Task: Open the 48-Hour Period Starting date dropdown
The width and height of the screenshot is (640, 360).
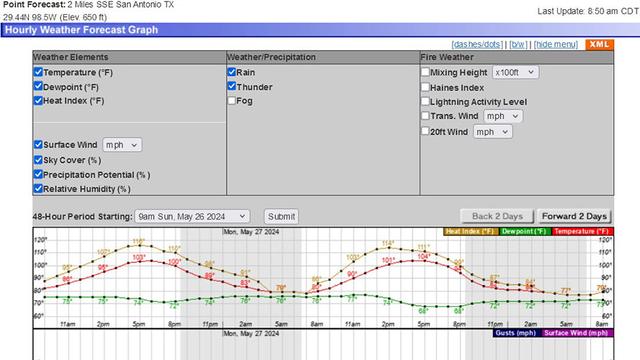Action: (x=192, y=216)
